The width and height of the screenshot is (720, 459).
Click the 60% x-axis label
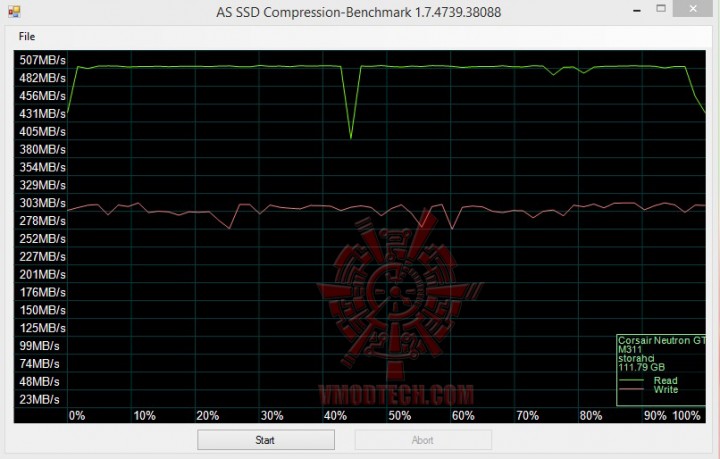point(463,416)
